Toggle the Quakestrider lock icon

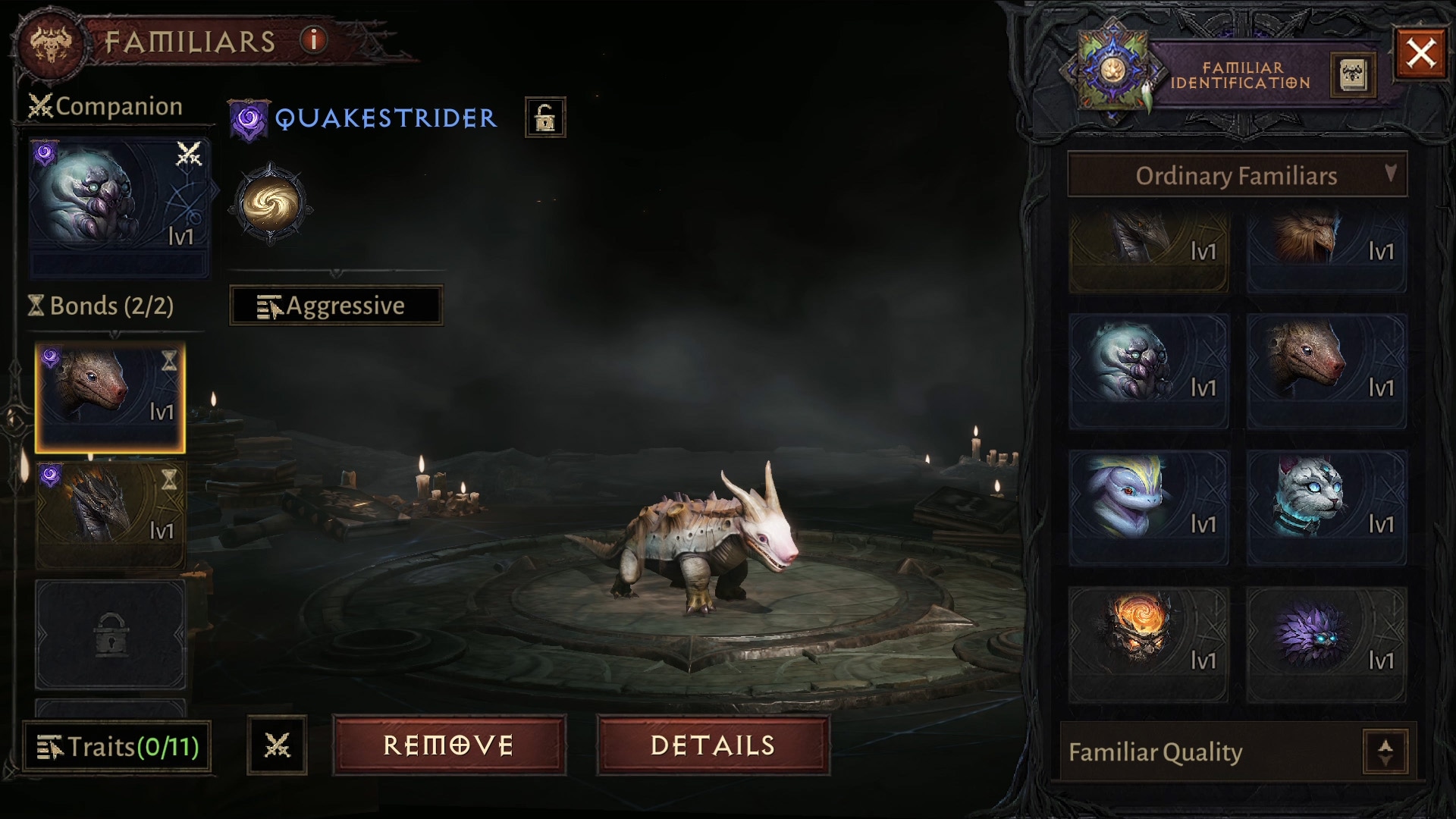pos(545,118)
